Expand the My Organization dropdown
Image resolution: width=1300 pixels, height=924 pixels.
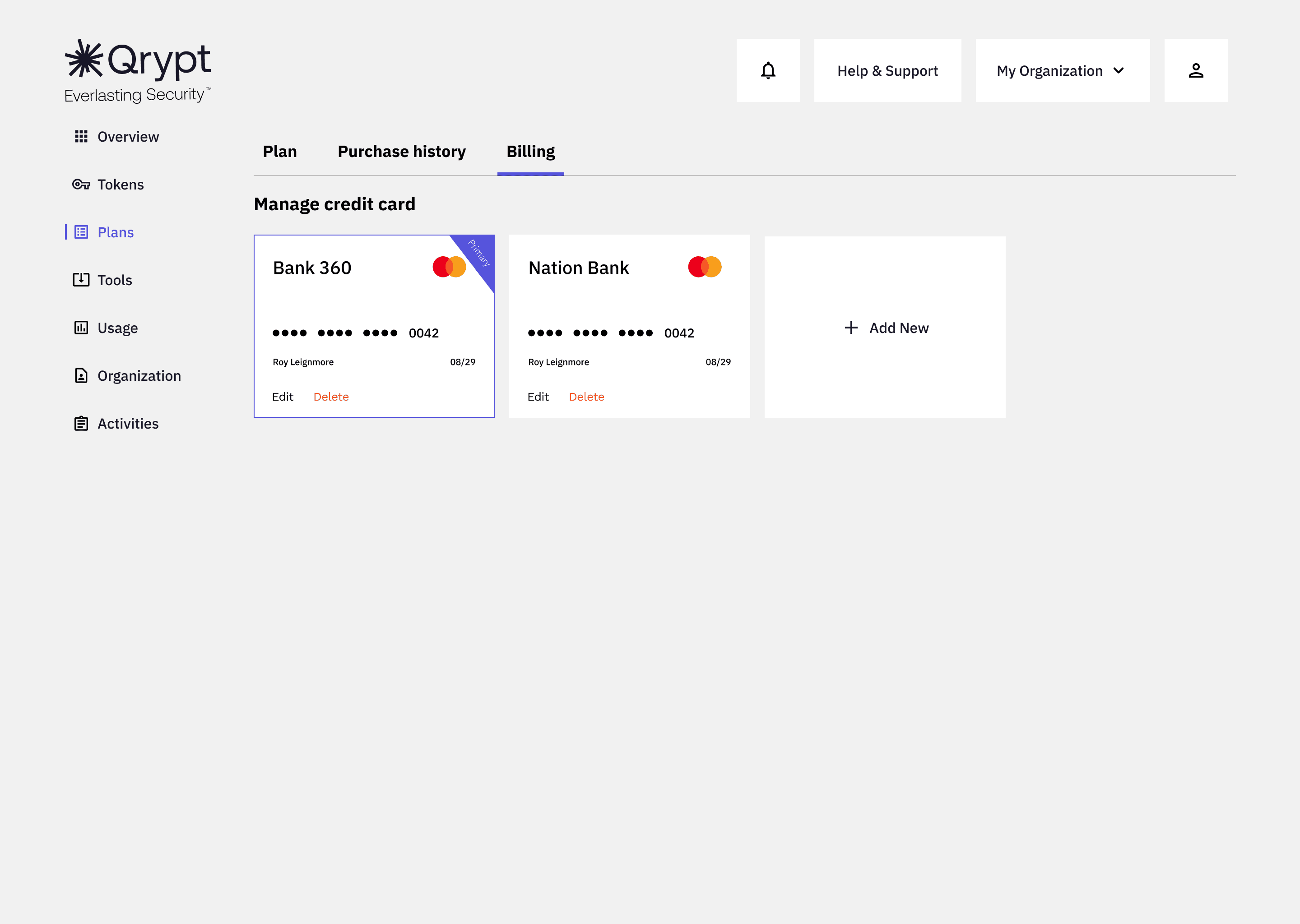[1062, 70]
